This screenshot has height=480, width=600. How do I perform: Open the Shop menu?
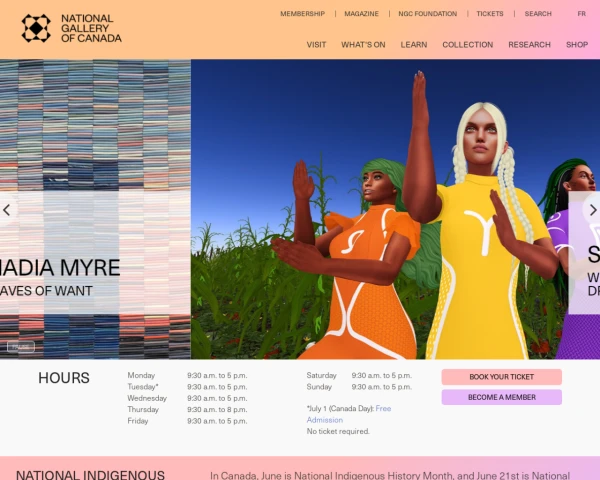point(577,45)
